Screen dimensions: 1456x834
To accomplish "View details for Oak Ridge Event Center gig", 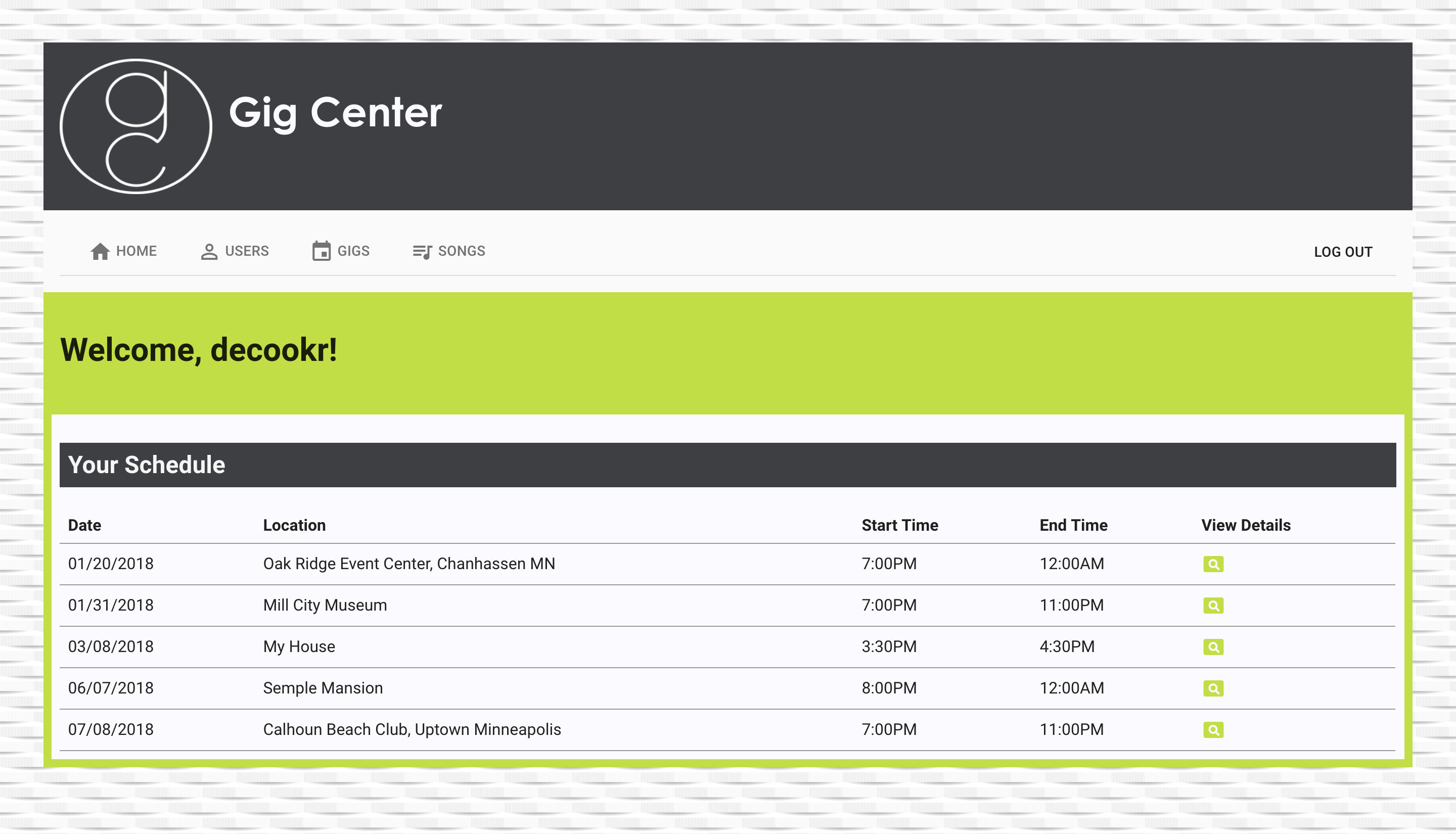I will click(1213, 564).
